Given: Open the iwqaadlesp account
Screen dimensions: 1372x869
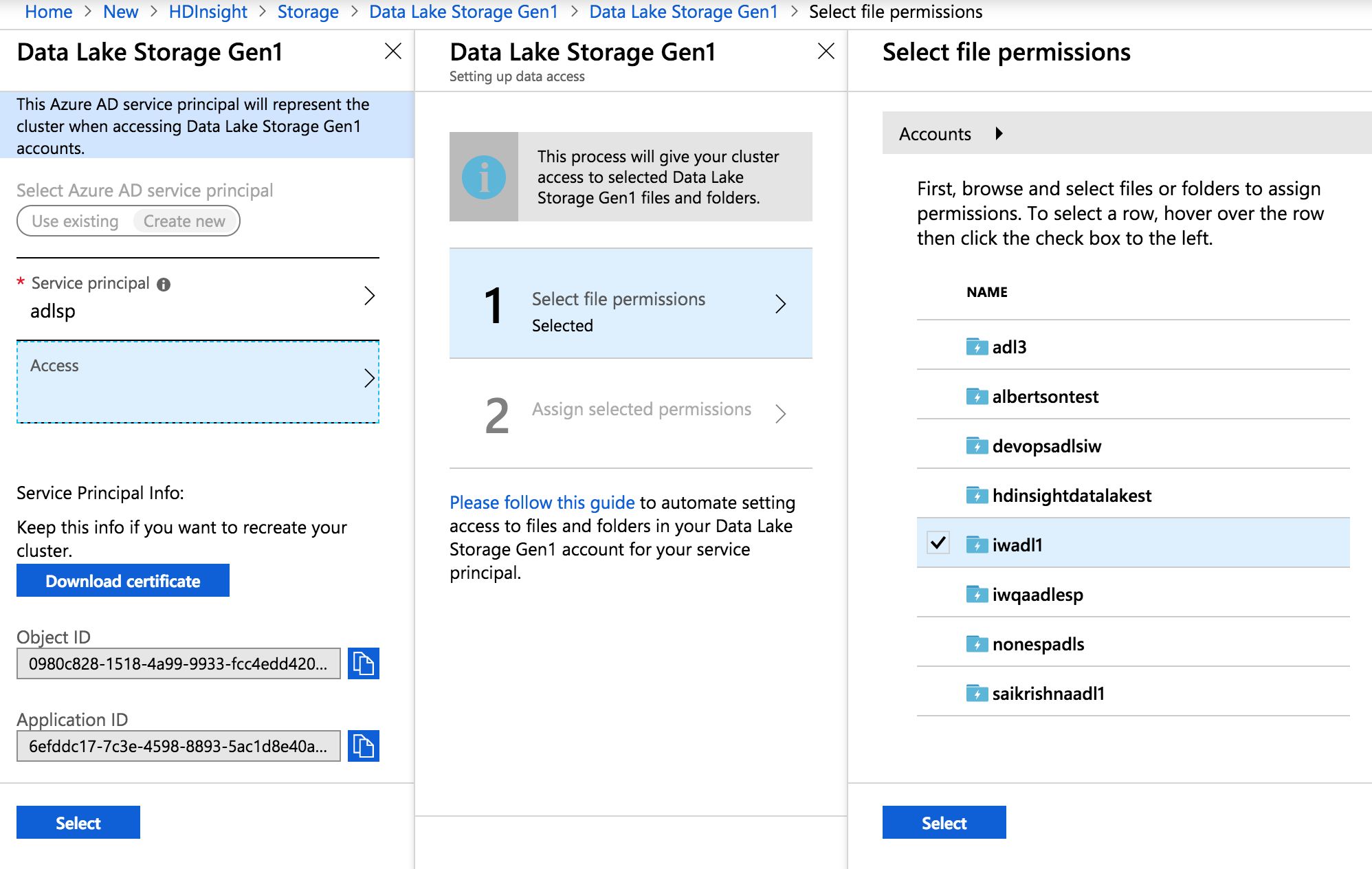Looking at the screenshot, I should pyautogui.click(x=1037, y=594).
